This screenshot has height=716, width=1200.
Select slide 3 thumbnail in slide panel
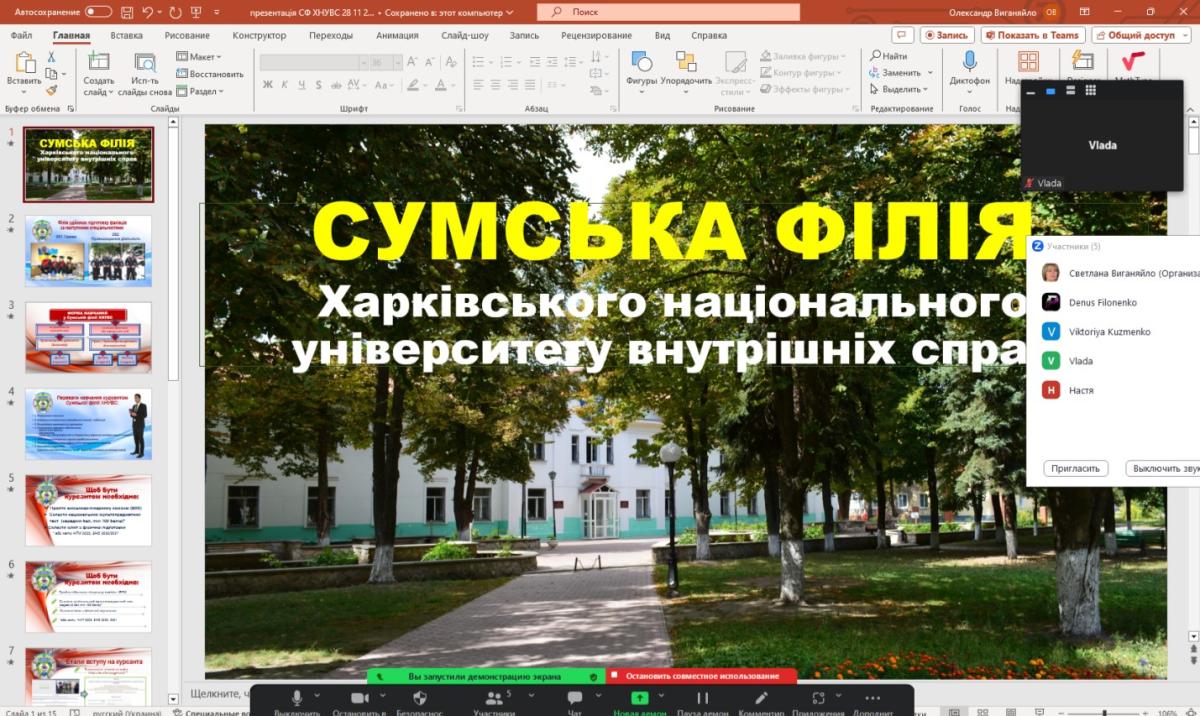click(88, 337)
